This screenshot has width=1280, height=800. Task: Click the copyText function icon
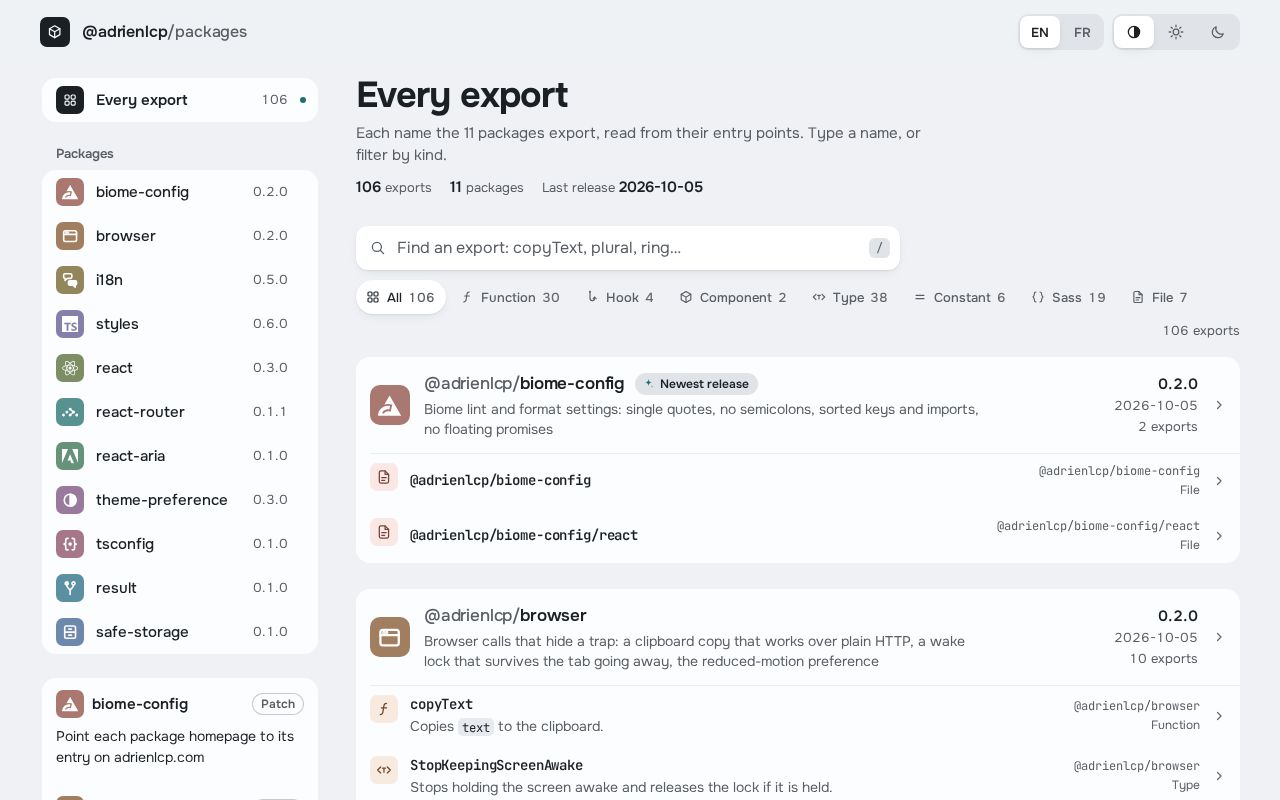point(384,709)
